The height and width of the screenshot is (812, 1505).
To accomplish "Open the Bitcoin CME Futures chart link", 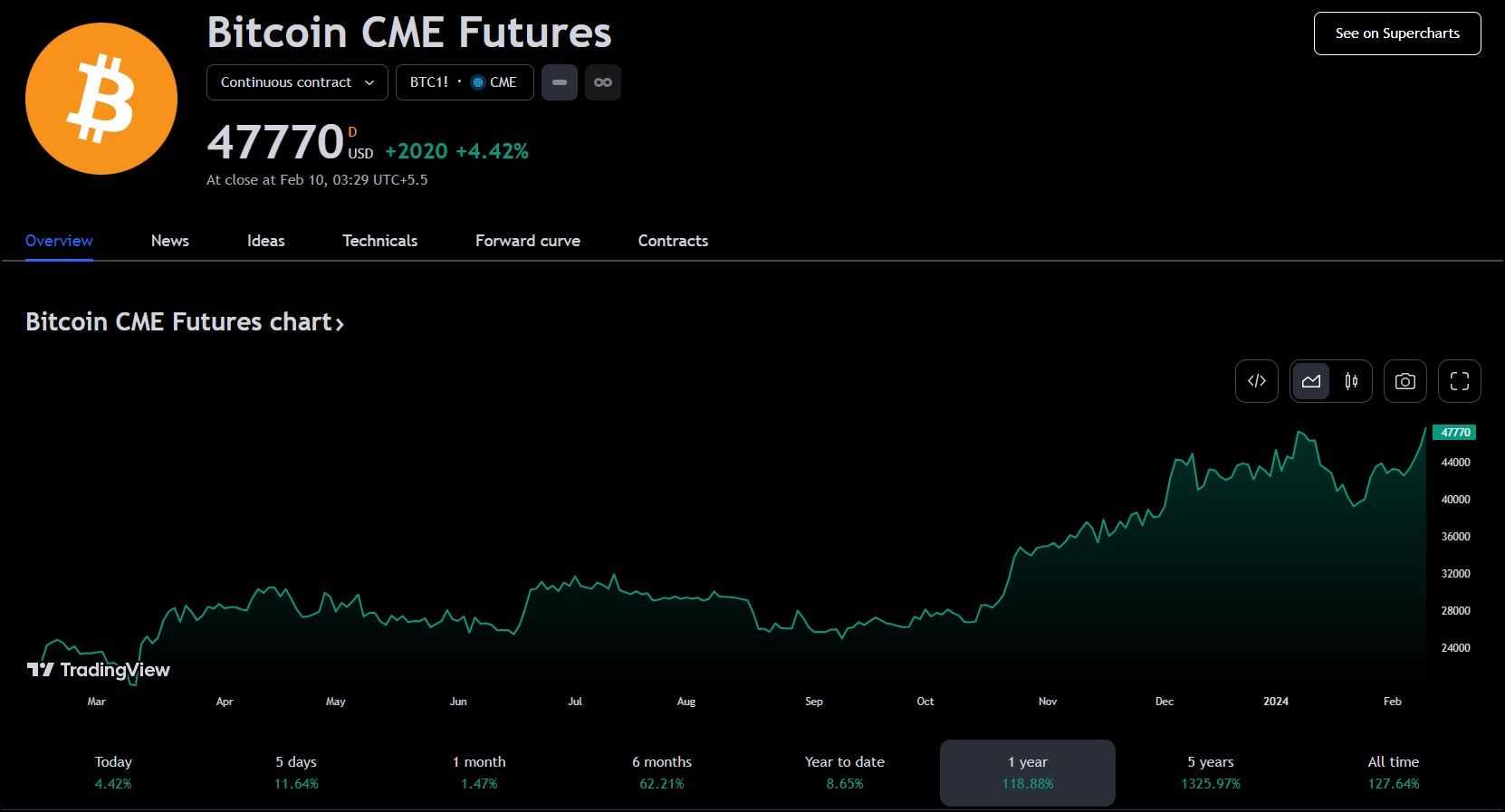I will [185, 322].
